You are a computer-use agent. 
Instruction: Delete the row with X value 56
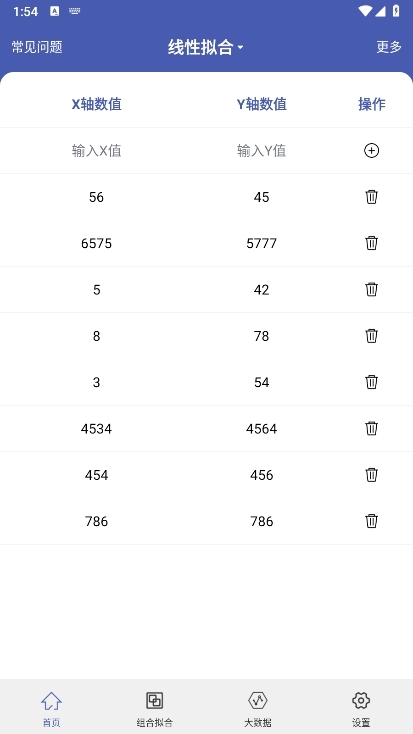[371, 197]
